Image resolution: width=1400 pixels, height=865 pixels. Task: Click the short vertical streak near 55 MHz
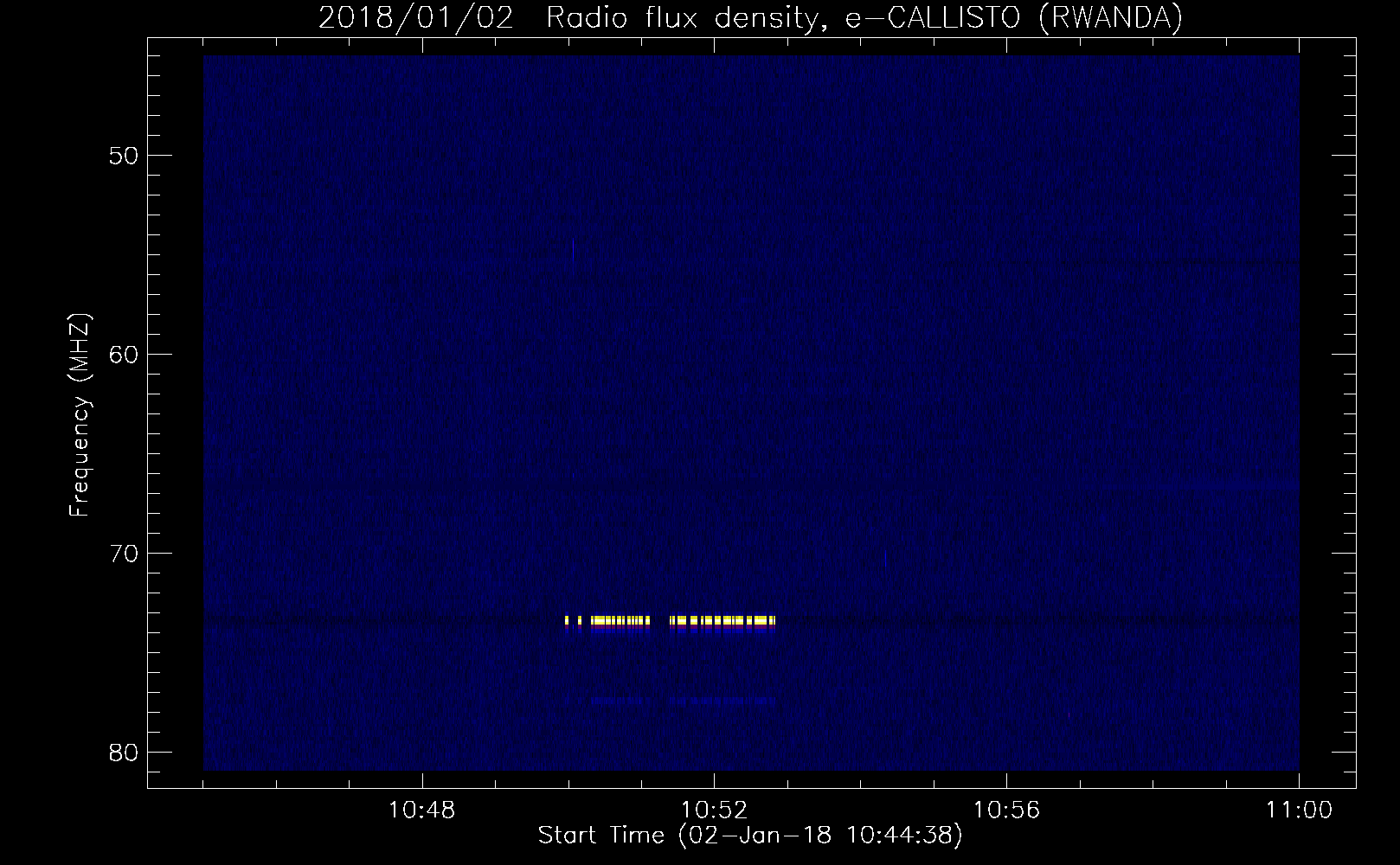pos(574,250)
